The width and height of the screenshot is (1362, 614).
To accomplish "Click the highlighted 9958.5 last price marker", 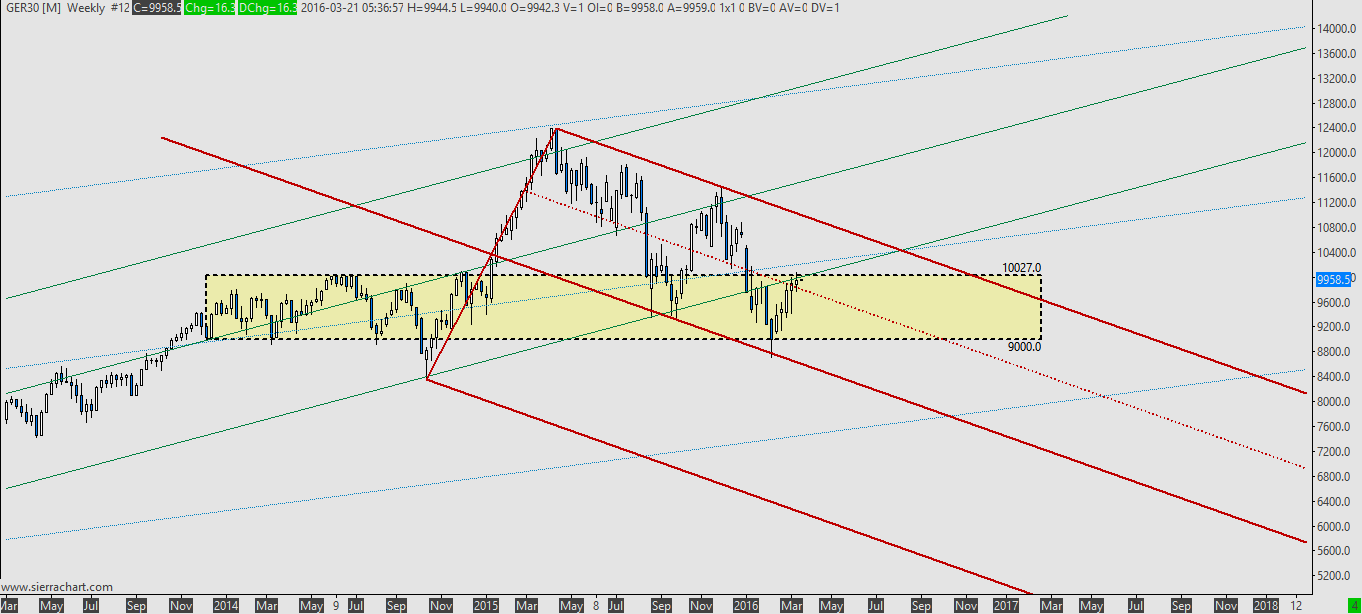I will 1334,279.
